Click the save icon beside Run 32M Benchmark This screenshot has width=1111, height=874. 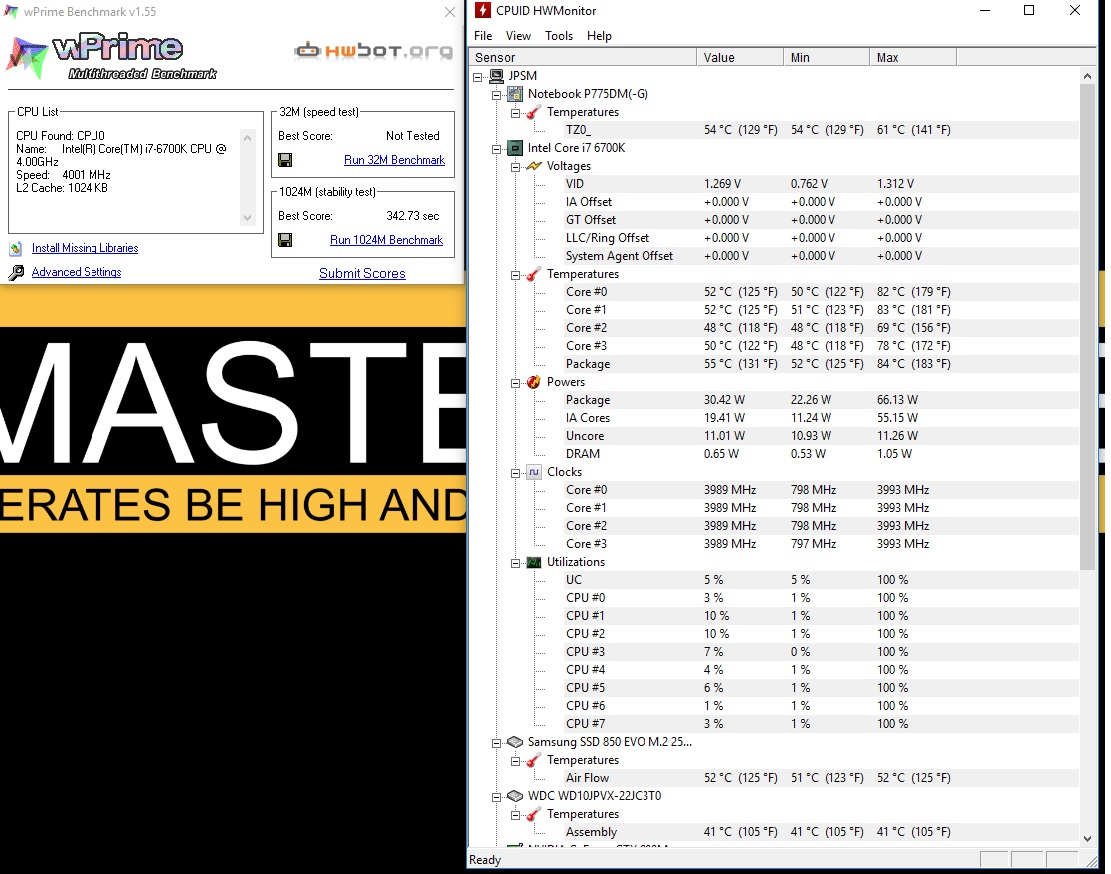(x=285, y=160)
